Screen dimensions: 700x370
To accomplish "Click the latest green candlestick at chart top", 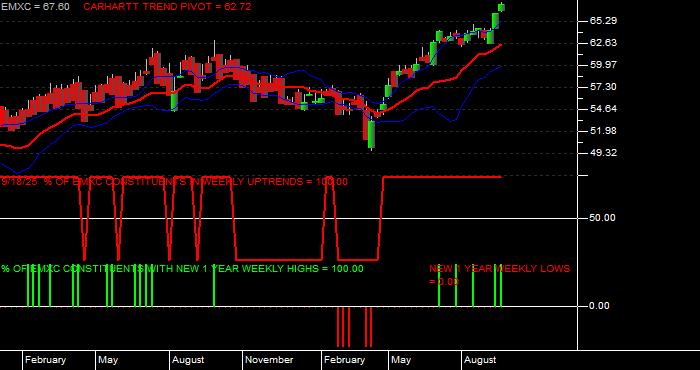I will (501, 7).
